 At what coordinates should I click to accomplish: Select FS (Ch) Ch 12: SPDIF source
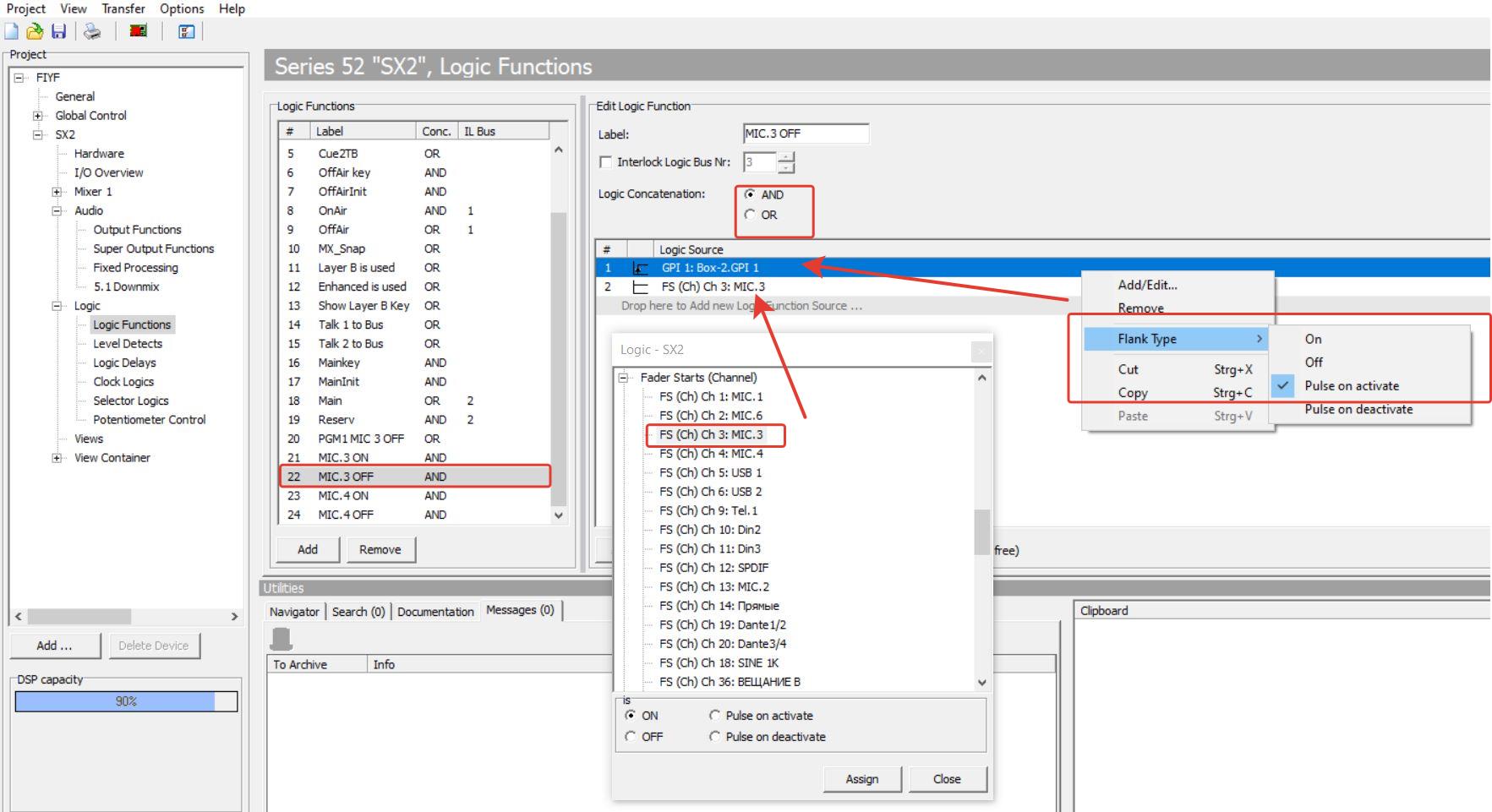click(x=713, y=568)
